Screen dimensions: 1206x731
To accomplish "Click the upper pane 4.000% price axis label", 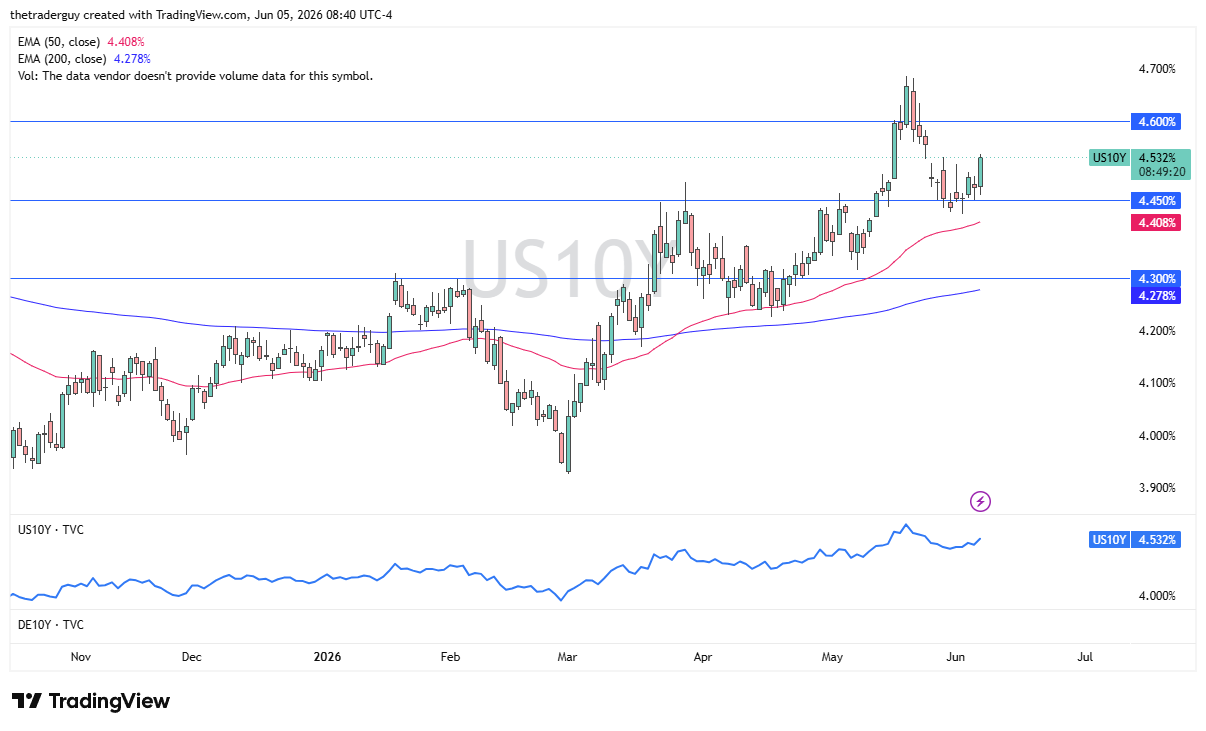I will pos(1157,436).
